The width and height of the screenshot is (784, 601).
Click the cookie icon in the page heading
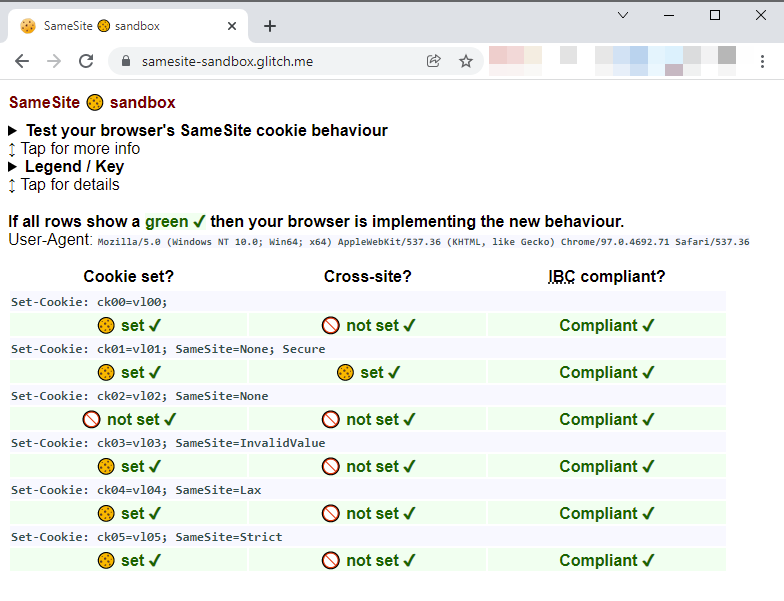(x=95, y=102)
